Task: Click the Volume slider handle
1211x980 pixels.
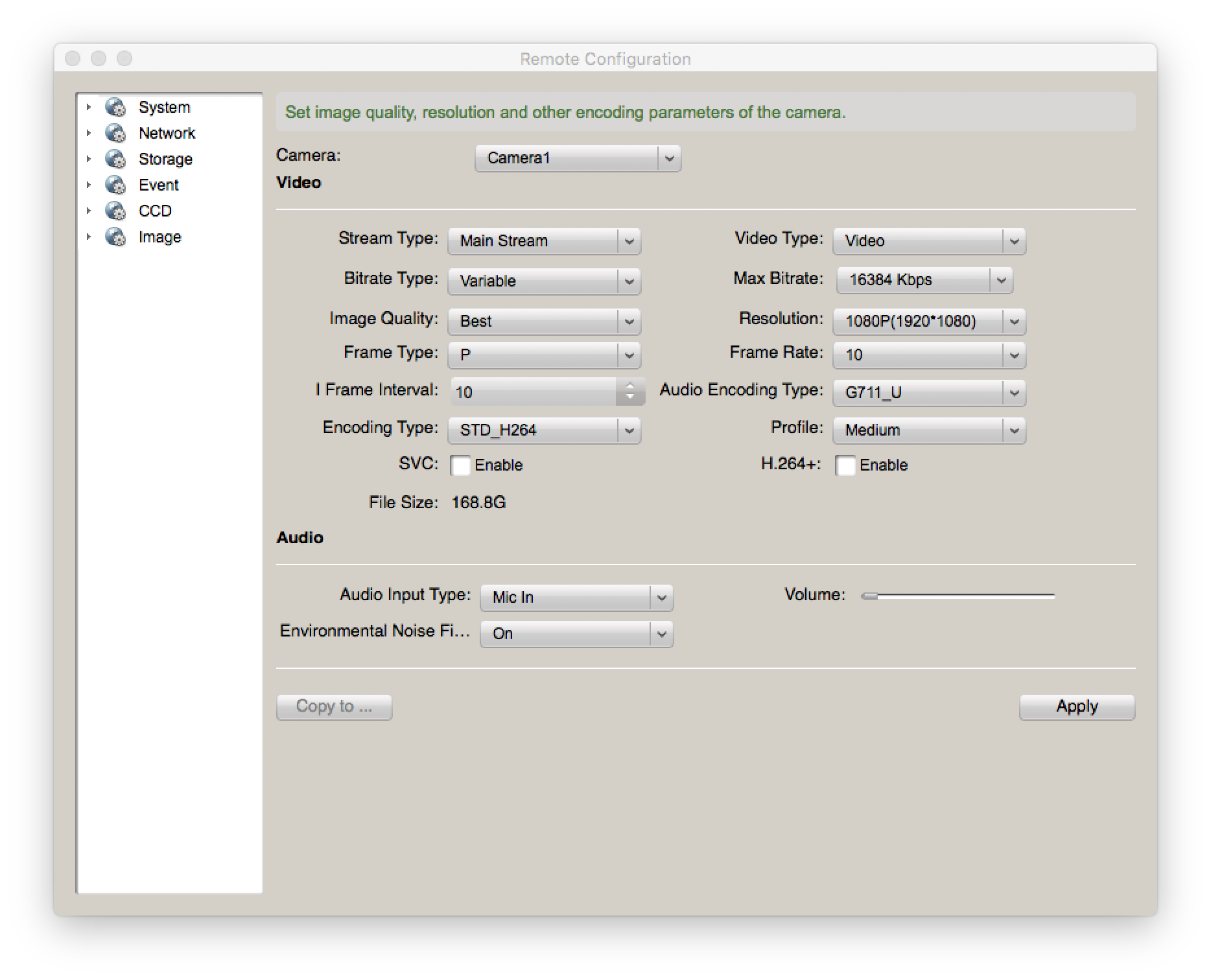Action: pyautogui.click(x=869, y=596)
